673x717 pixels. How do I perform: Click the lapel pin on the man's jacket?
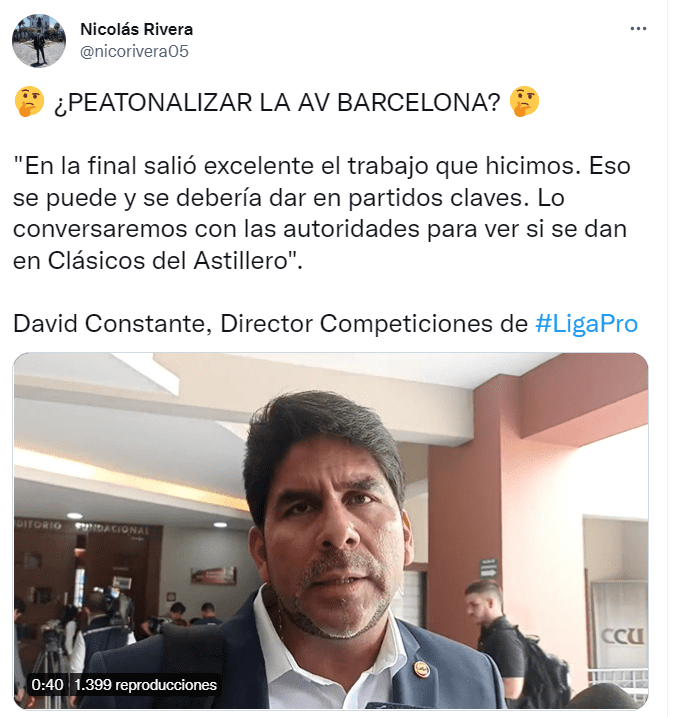(x=422, y=669)
